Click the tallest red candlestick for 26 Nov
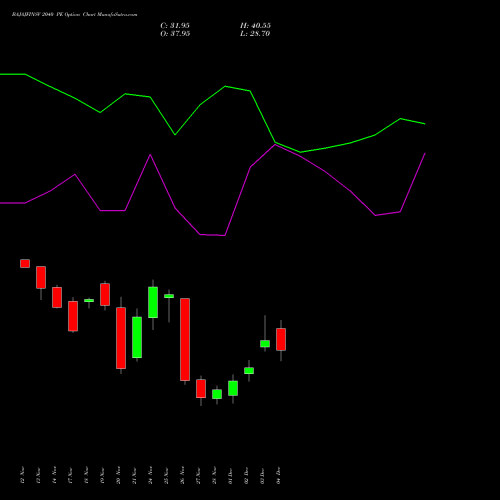The height and width of the screenshot is (500, 500). [185, 339]
